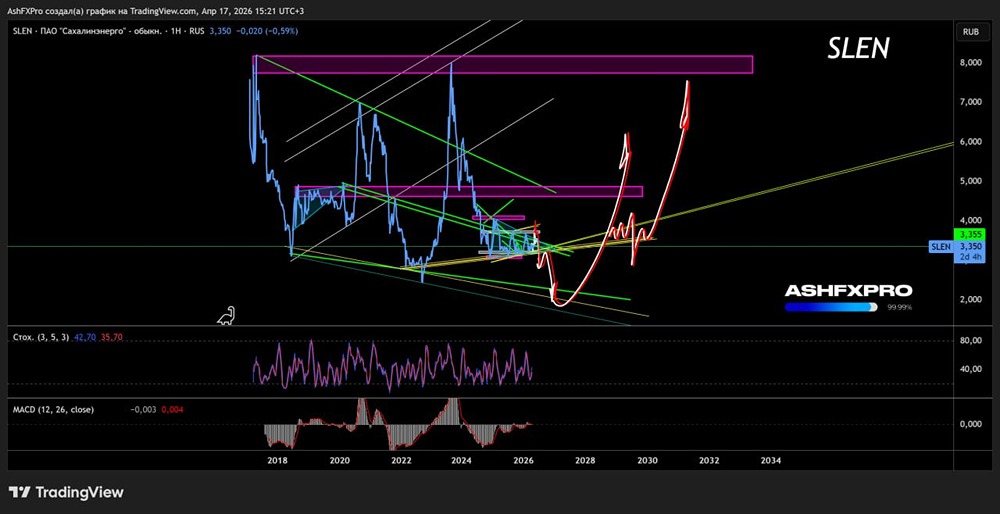This screenshot has width=1000, height=514.
Task: Click 2026 on the time axis
Action: point(524,460)
